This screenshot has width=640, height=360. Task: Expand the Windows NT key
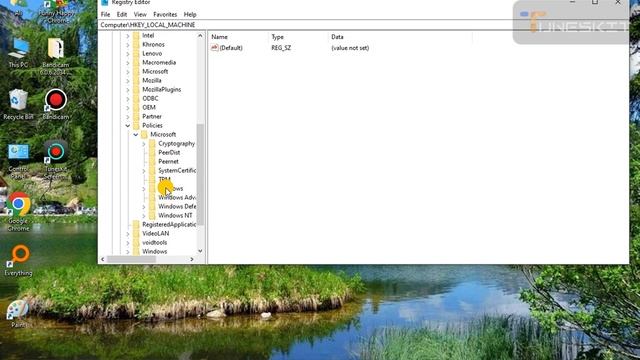click(x=144, y=216)
